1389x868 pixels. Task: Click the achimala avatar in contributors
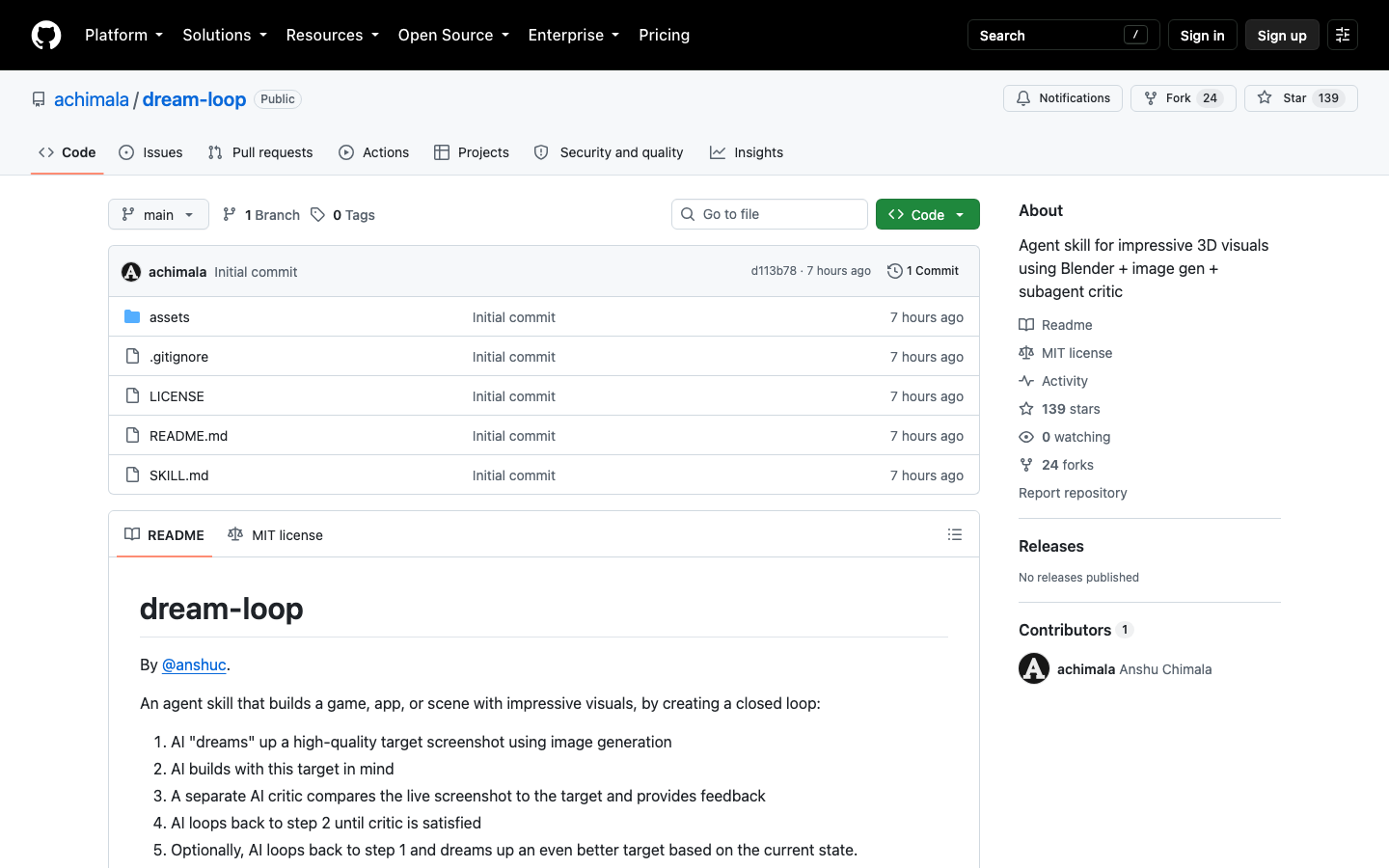pyautogui.click(x=1034, y=668)
